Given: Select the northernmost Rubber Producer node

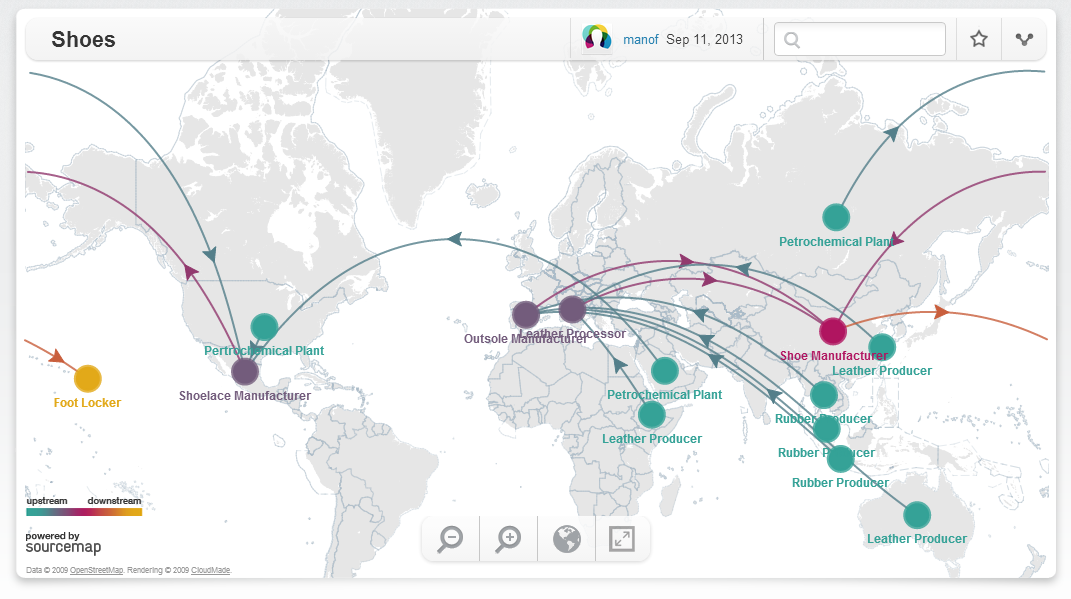Looking at the screenshot, I should click(824, 395).
